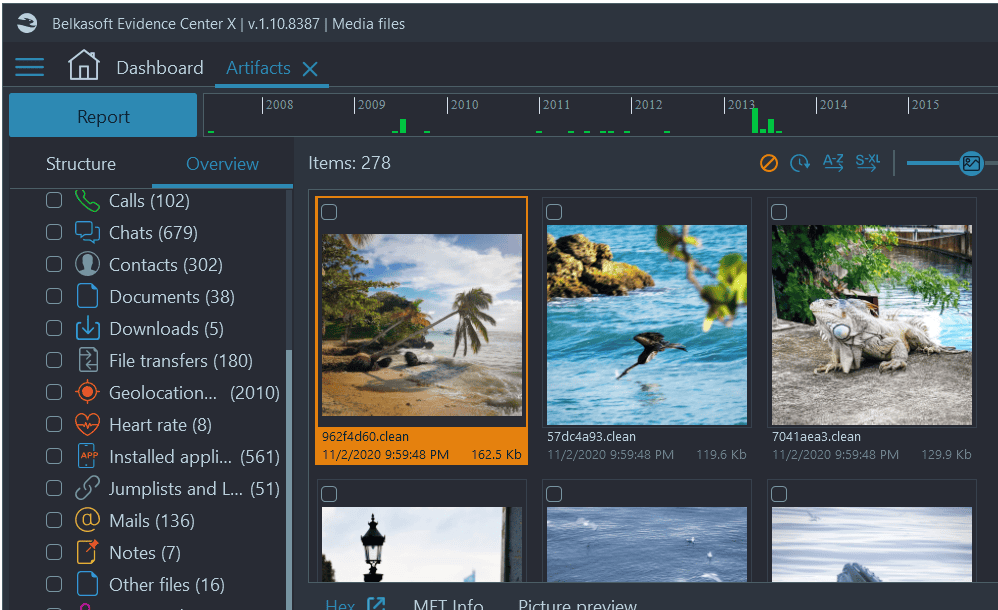The height and width of the screenshot is (610, 998).
Task: Click the Downloads arrow icon
Action: coord(87,328)
